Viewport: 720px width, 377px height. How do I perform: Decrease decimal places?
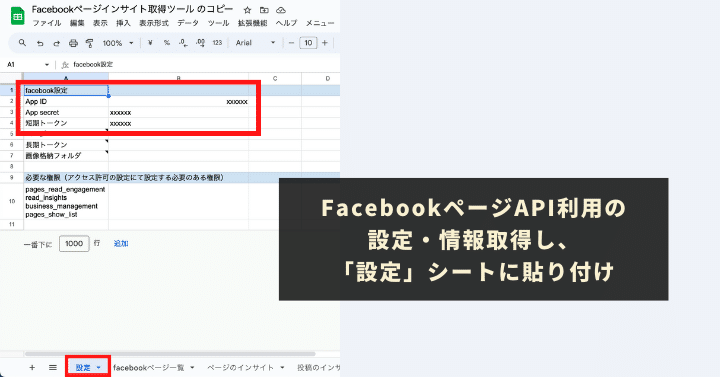[x=183, y=43]
